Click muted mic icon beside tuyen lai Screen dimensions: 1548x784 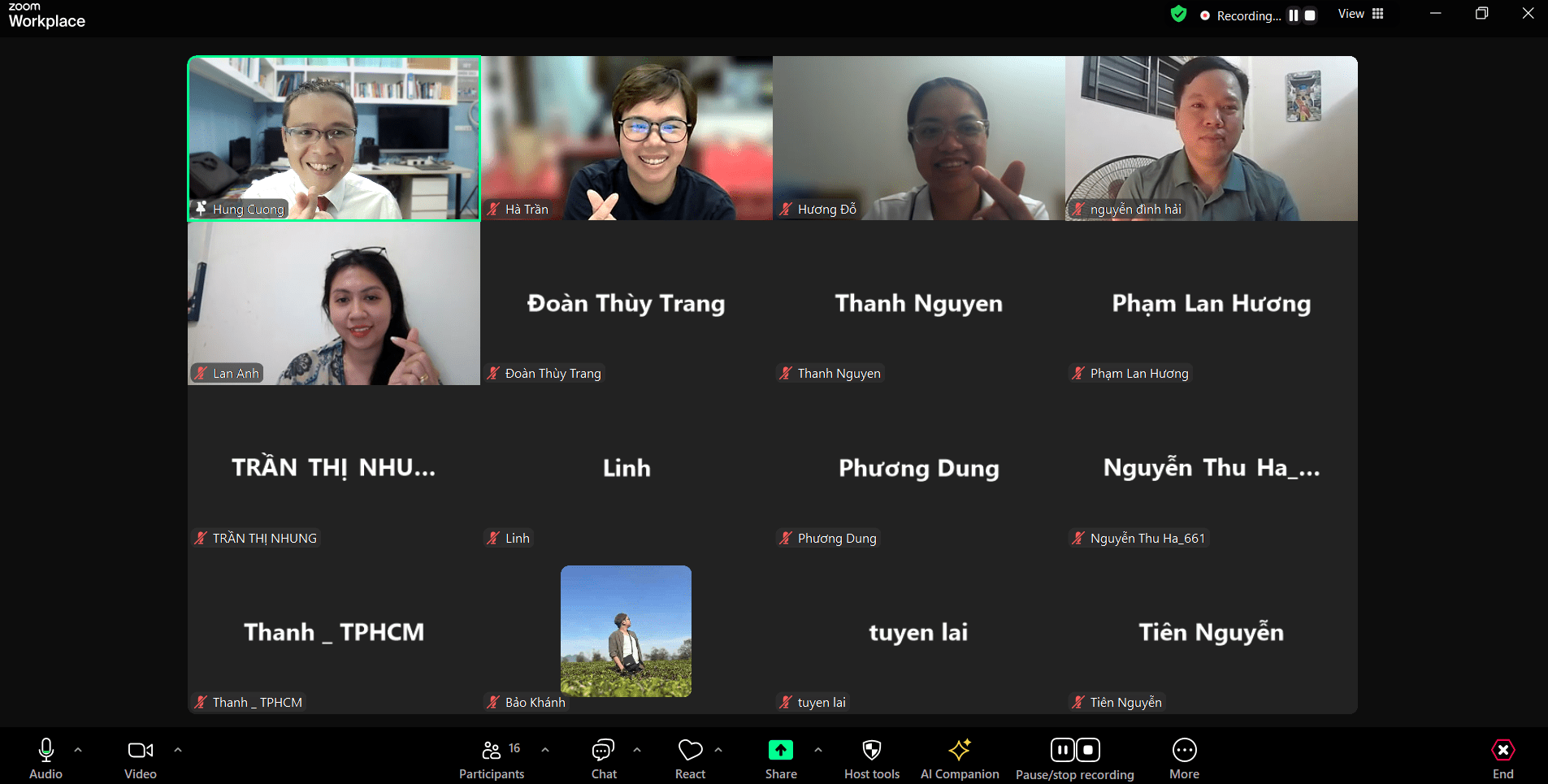[x=786, y=703]
